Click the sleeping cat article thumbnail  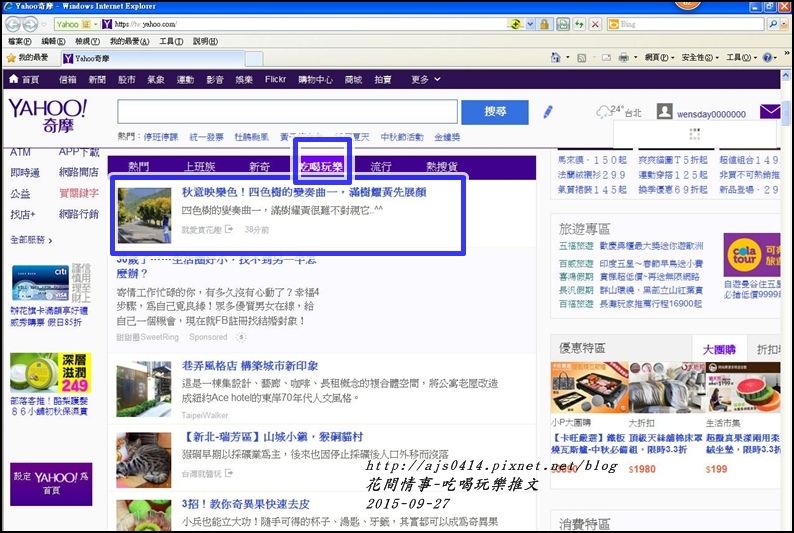(144, 460)
